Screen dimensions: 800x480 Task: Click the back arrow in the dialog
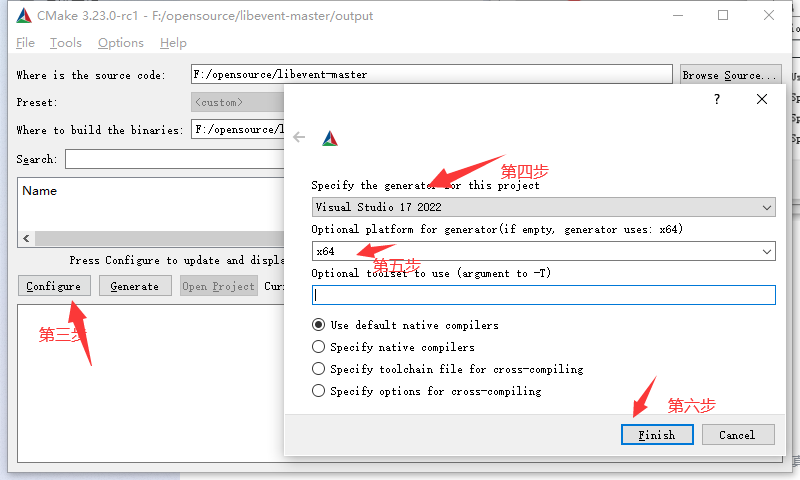pos(299,137)
